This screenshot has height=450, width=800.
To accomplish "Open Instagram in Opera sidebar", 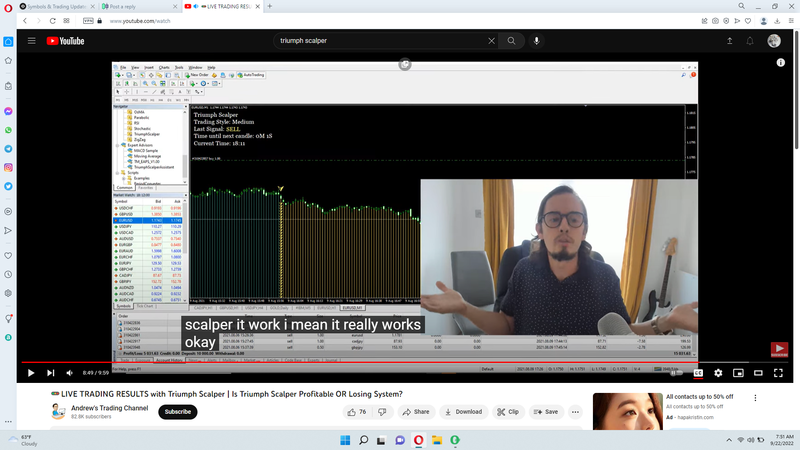I will pyautogui.click(x=8, y=167).
